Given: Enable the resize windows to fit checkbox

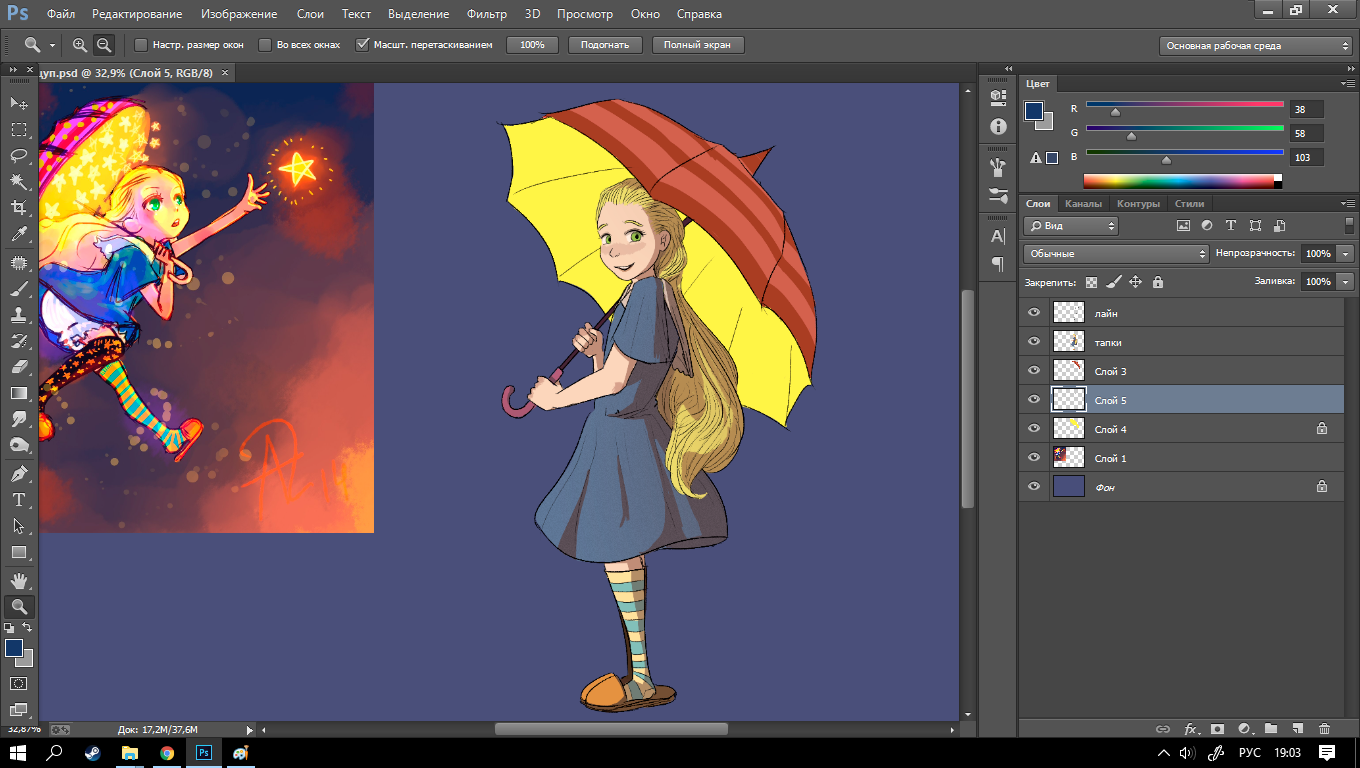Looking at the screenshot, I should [x=141, y=45].
